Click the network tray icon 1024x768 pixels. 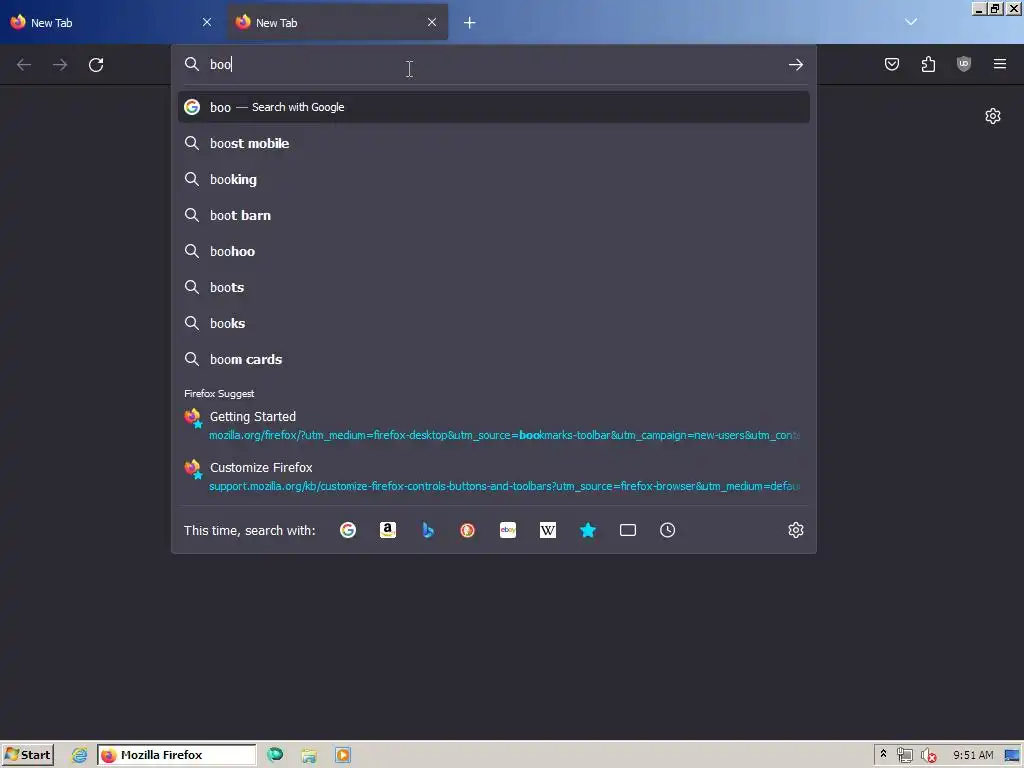[904, 755]
